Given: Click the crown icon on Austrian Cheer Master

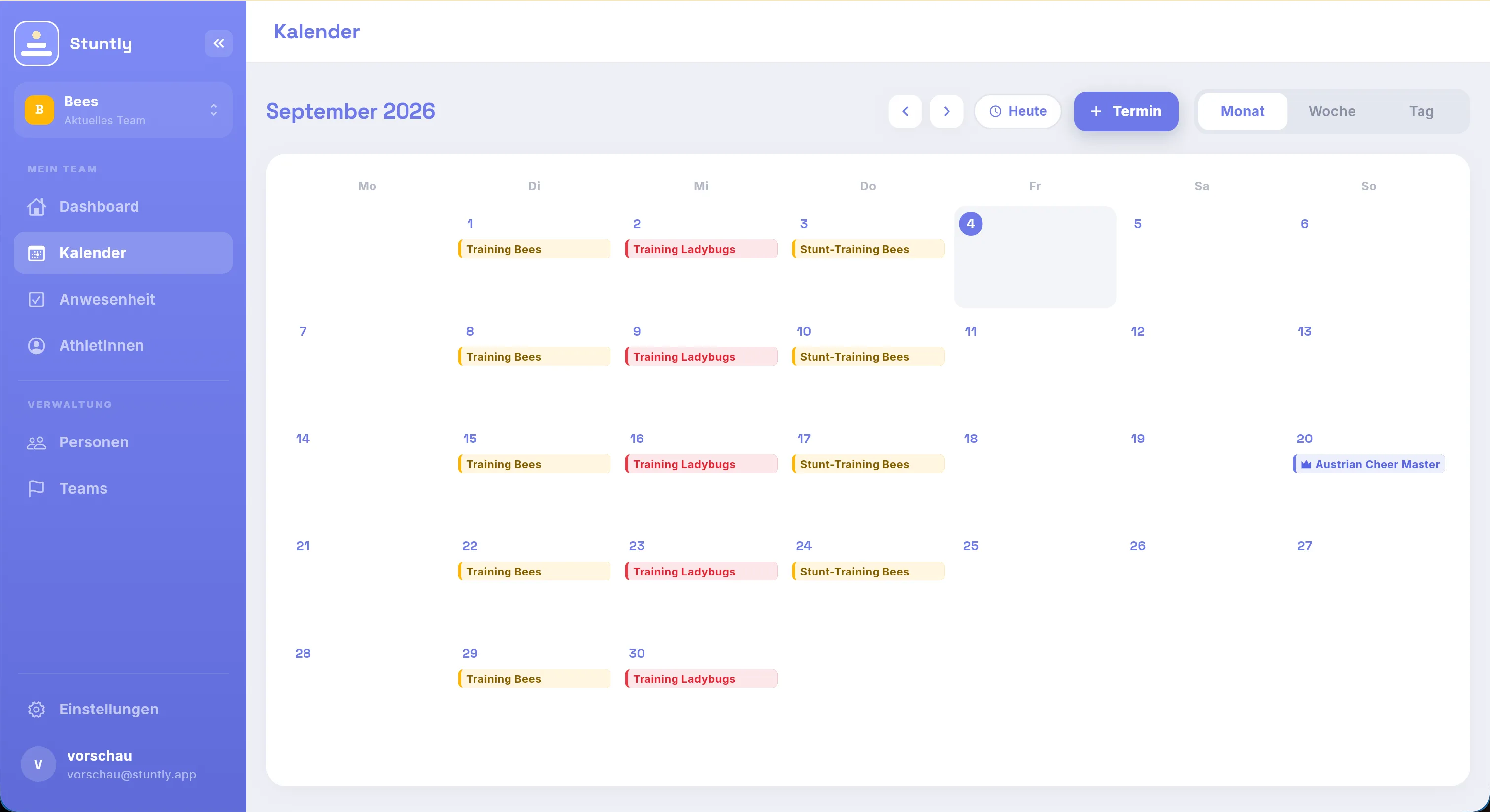Looking at the screenshot, I should click(1306, 465).
